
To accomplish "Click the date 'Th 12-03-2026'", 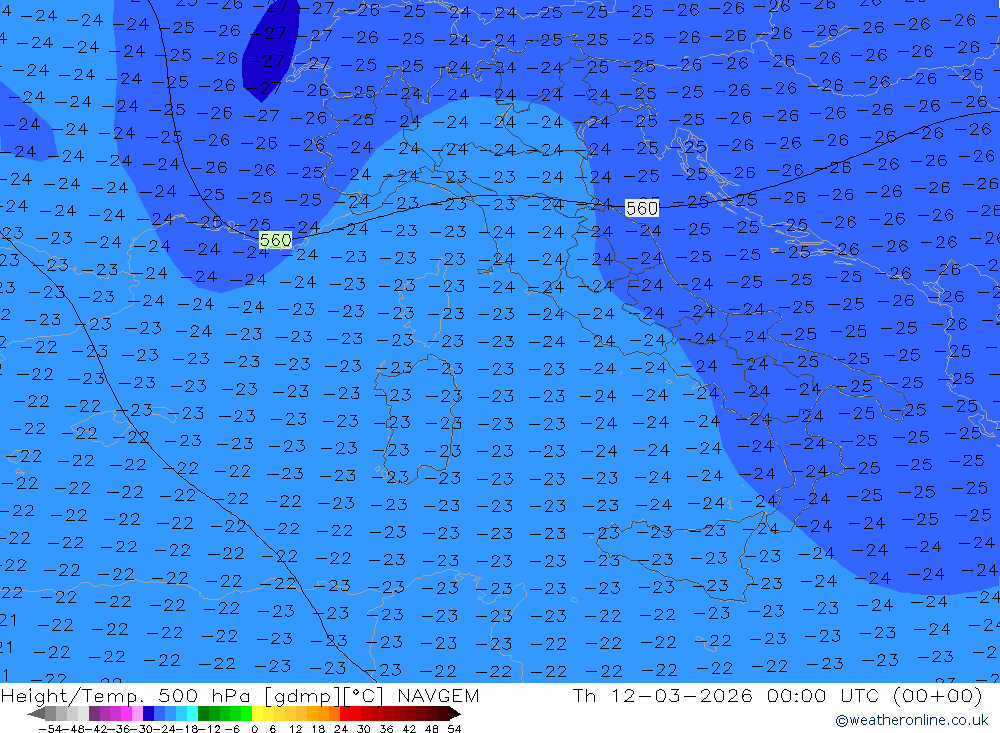I will (x=663, y=695).
